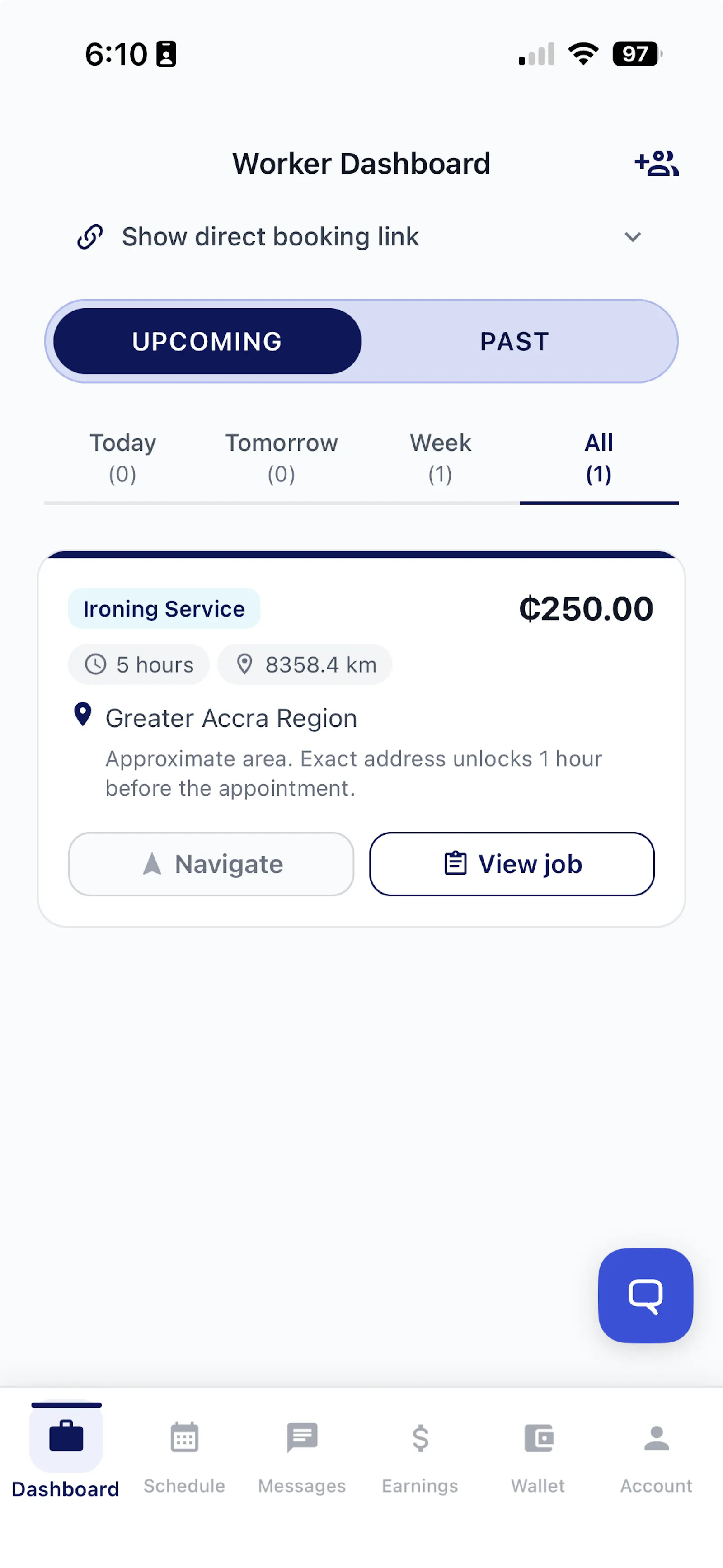
Task: Open the Schedule calendar icon
Action: click(184, 1437)
